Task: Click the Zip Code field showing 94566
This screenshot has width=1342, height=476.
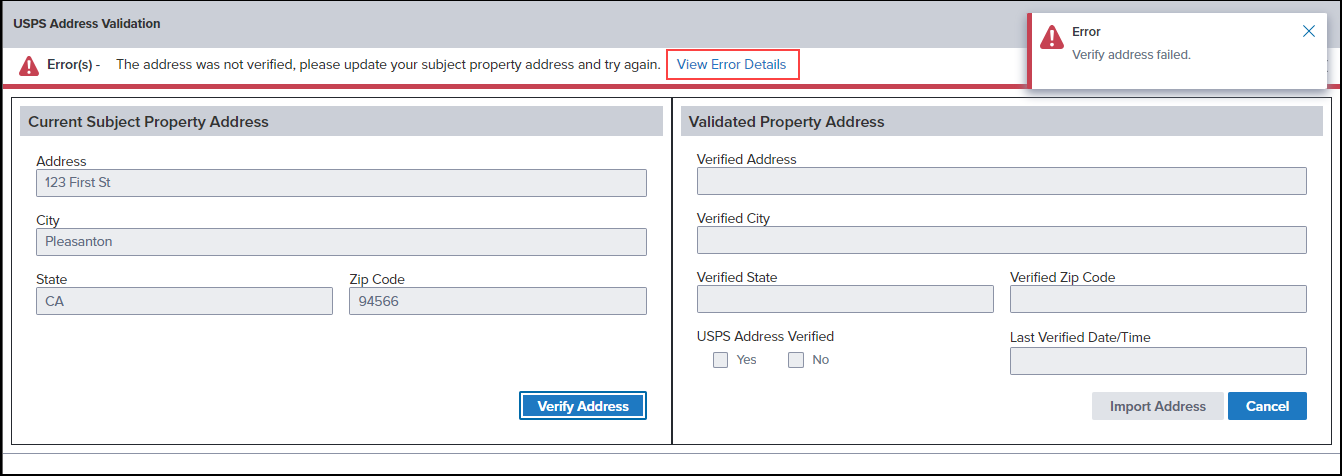Action: click(x=498, y=301)
